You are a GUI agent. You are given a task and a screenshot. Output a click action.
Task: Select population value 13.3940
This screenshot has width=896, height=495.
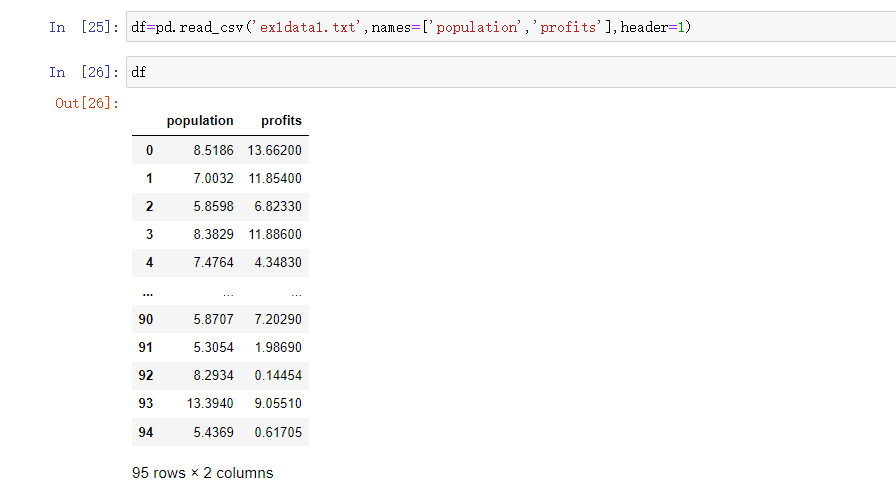pyautogui.click(x=210, y=404)
